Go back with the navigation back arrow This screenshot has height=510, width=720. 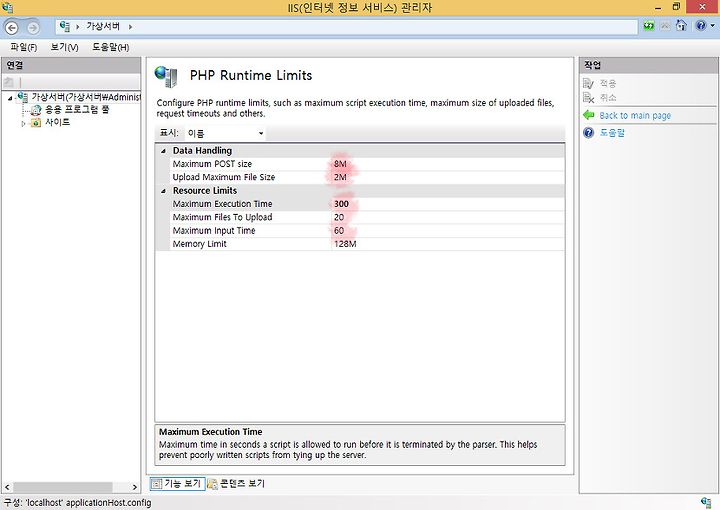click(x=12, y=28)
